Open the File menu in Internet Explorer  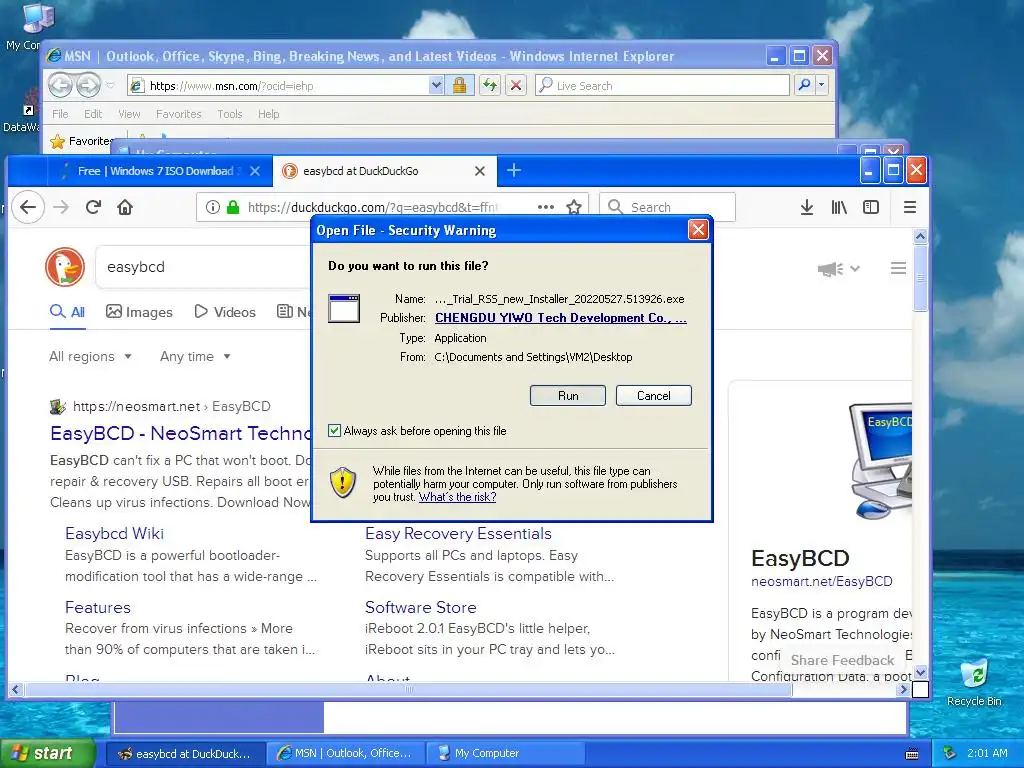pos(60,114)
